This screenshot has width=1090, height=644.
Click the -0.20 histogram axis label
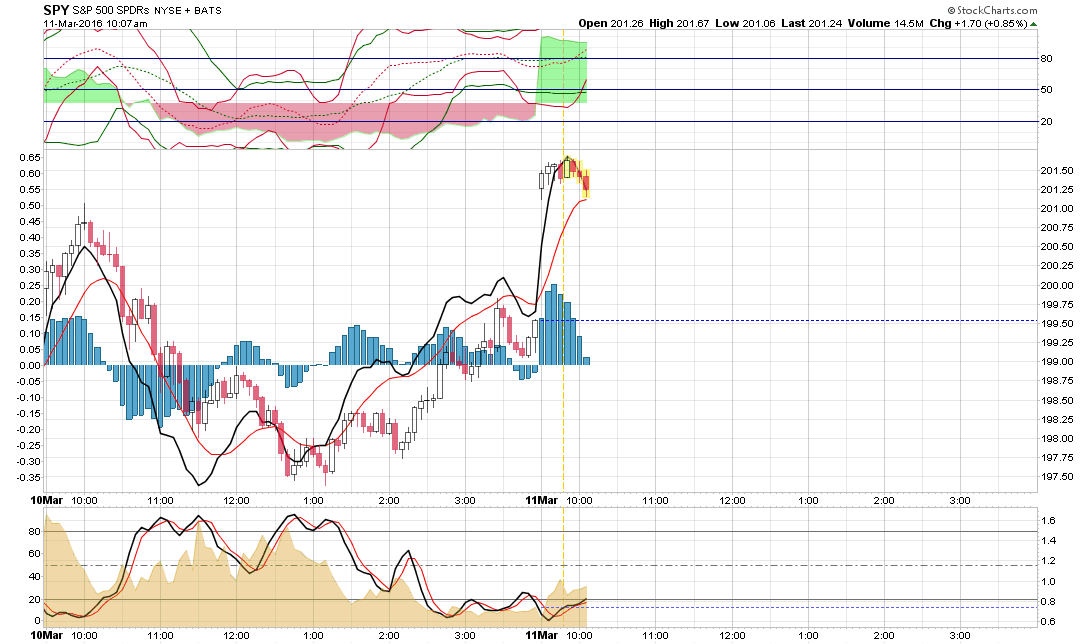(29, 429)
